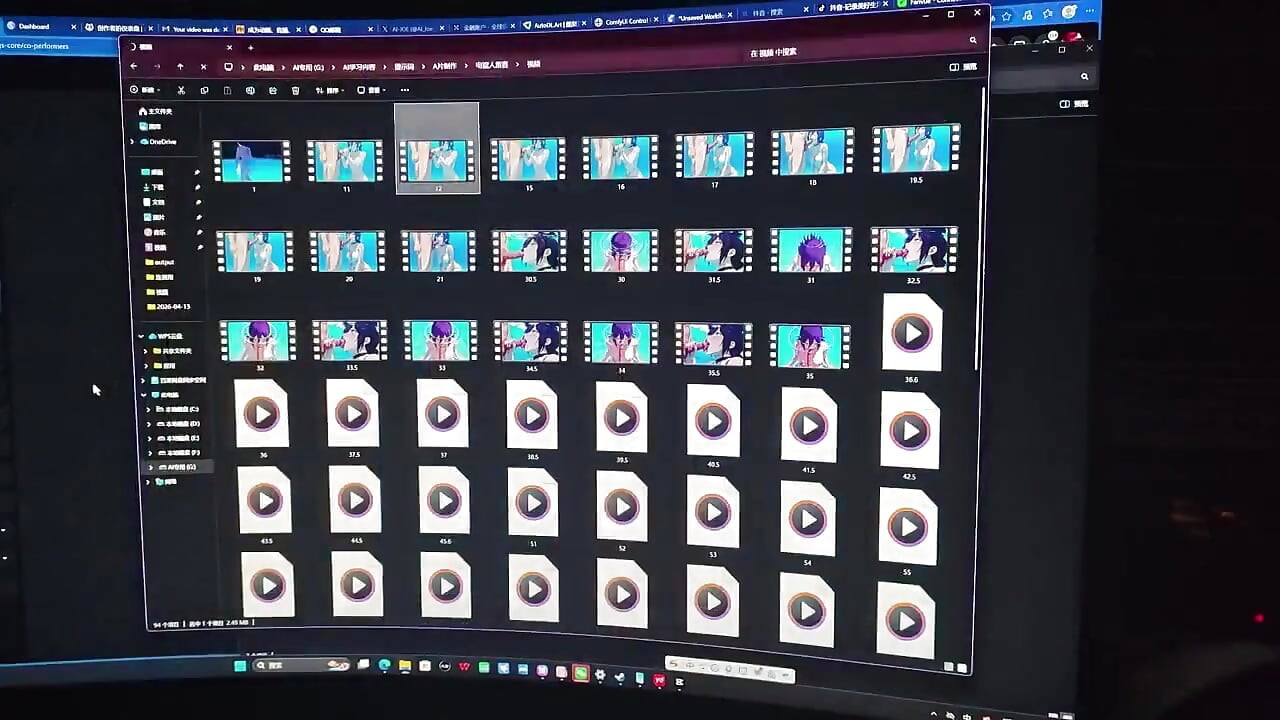Select the video file named 44.5
The image size is (1280, 720).
[355, 504]
